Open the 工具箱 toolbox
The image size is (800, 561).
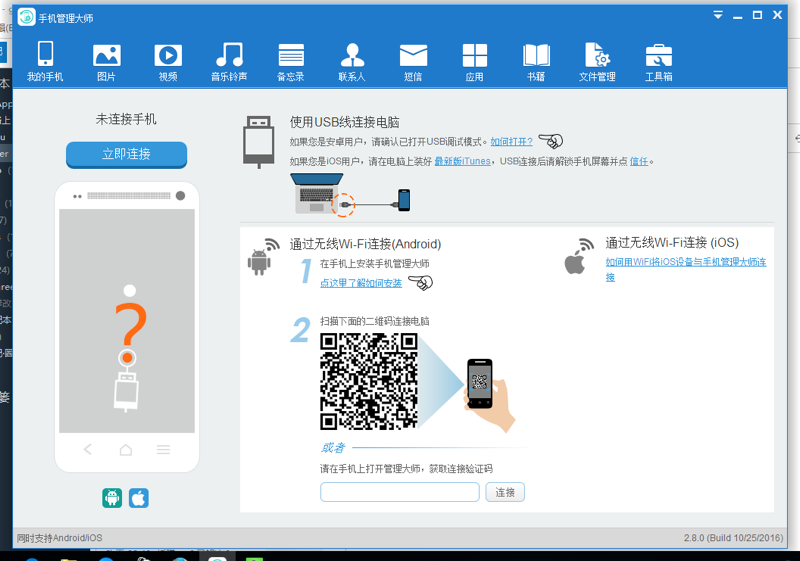659,62
